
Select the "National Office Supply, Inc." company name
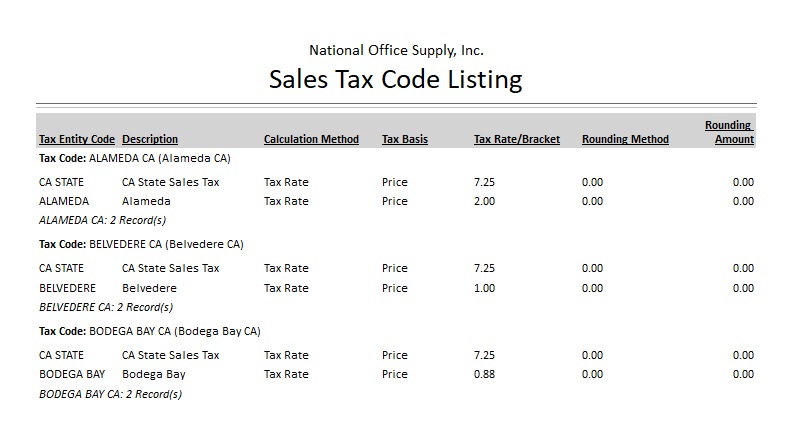coord(396,50)
